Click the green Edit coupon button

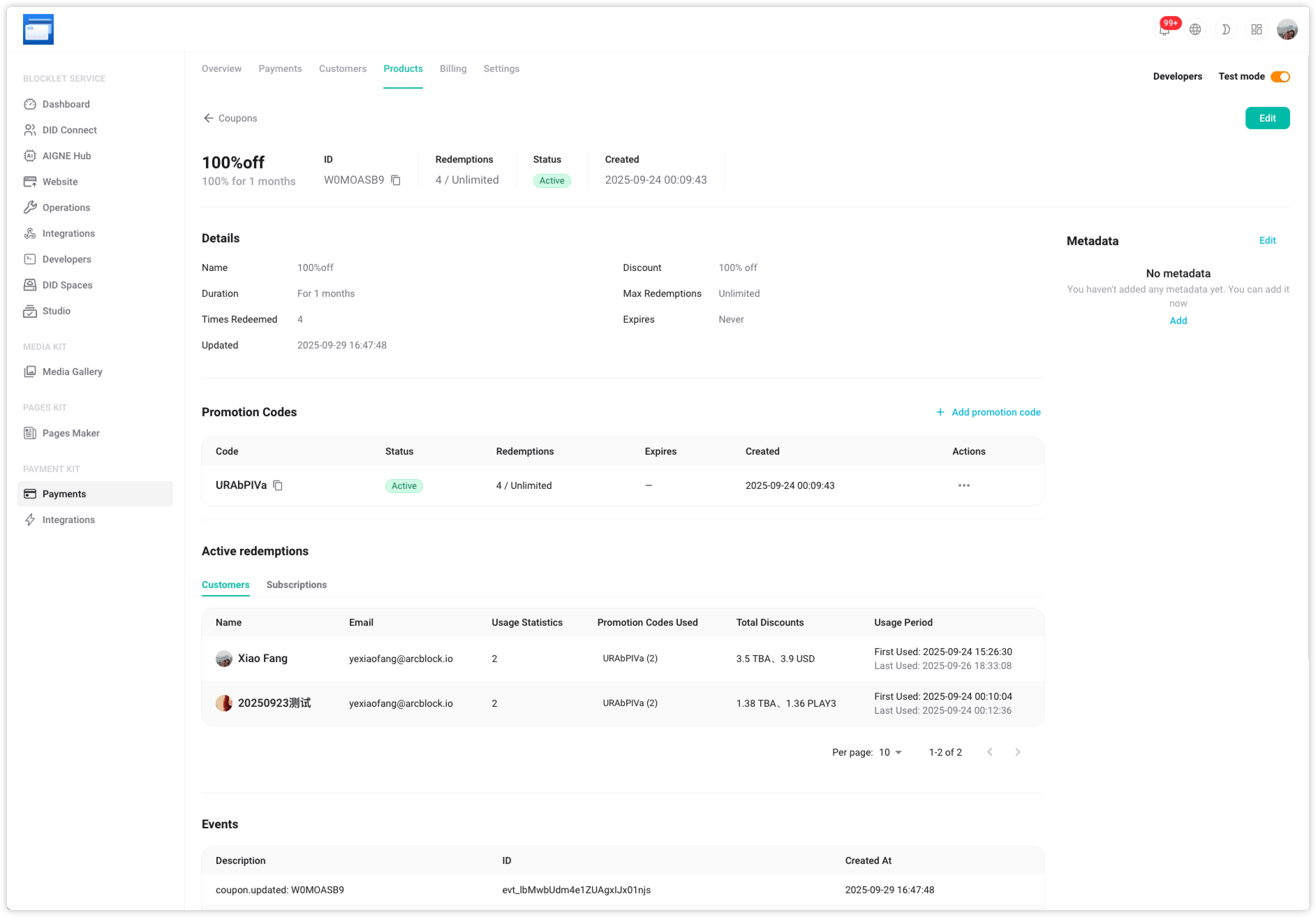[1267, 118]
